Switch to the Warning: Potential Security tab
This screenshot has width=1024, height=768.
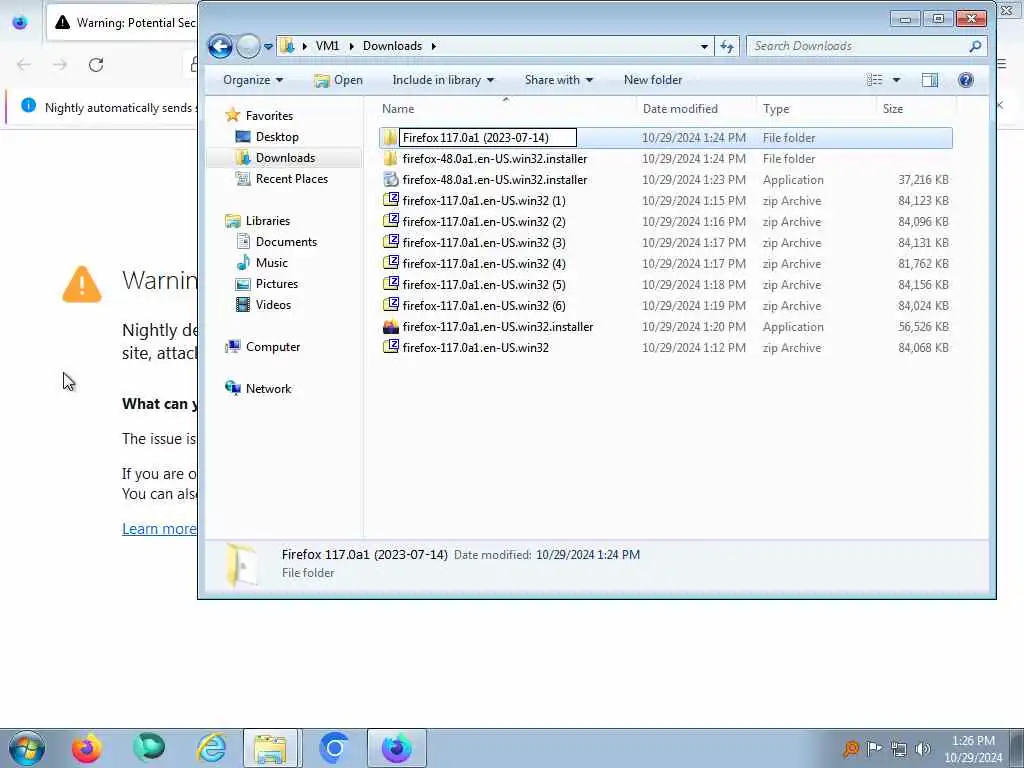click(122, 23)
